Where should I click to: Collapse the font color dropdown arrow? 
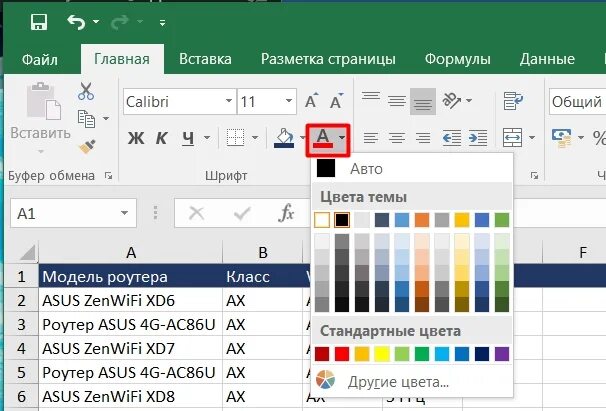pos(342,137)
